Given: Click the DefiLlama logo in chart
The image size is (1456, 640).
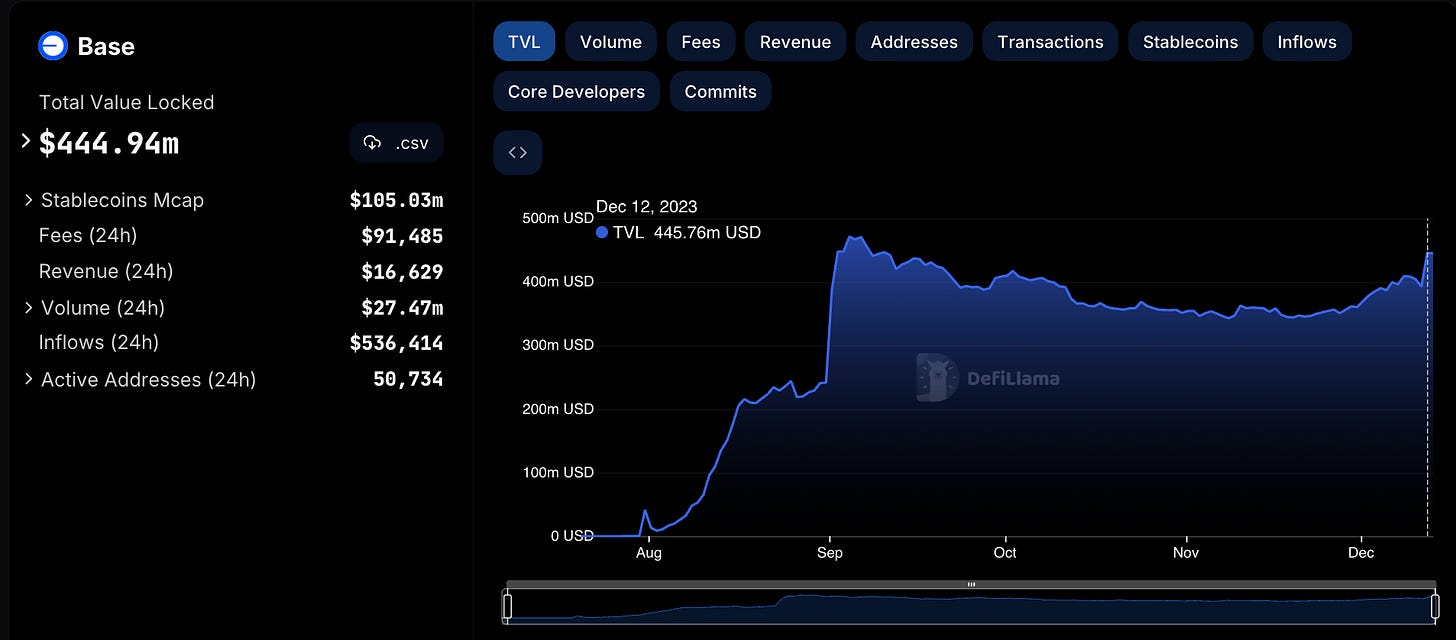Looking at the screenshot, I should pyautogui.click(x=988, y=378).
